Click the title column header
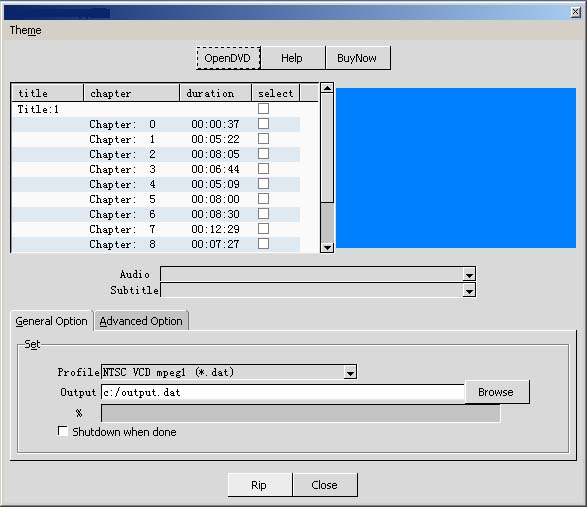Screen dimensions: 587x507 point(48,93)
